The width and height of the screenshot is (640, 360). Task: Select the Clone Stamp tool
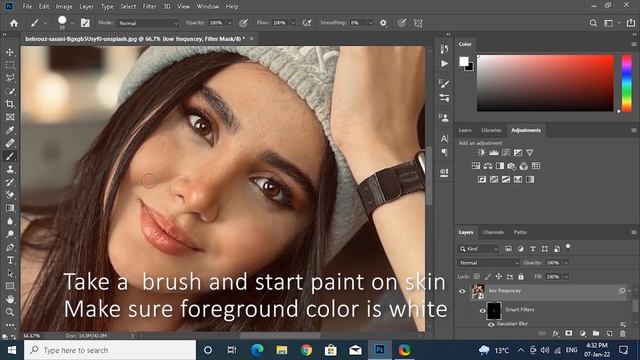(10, 169)
